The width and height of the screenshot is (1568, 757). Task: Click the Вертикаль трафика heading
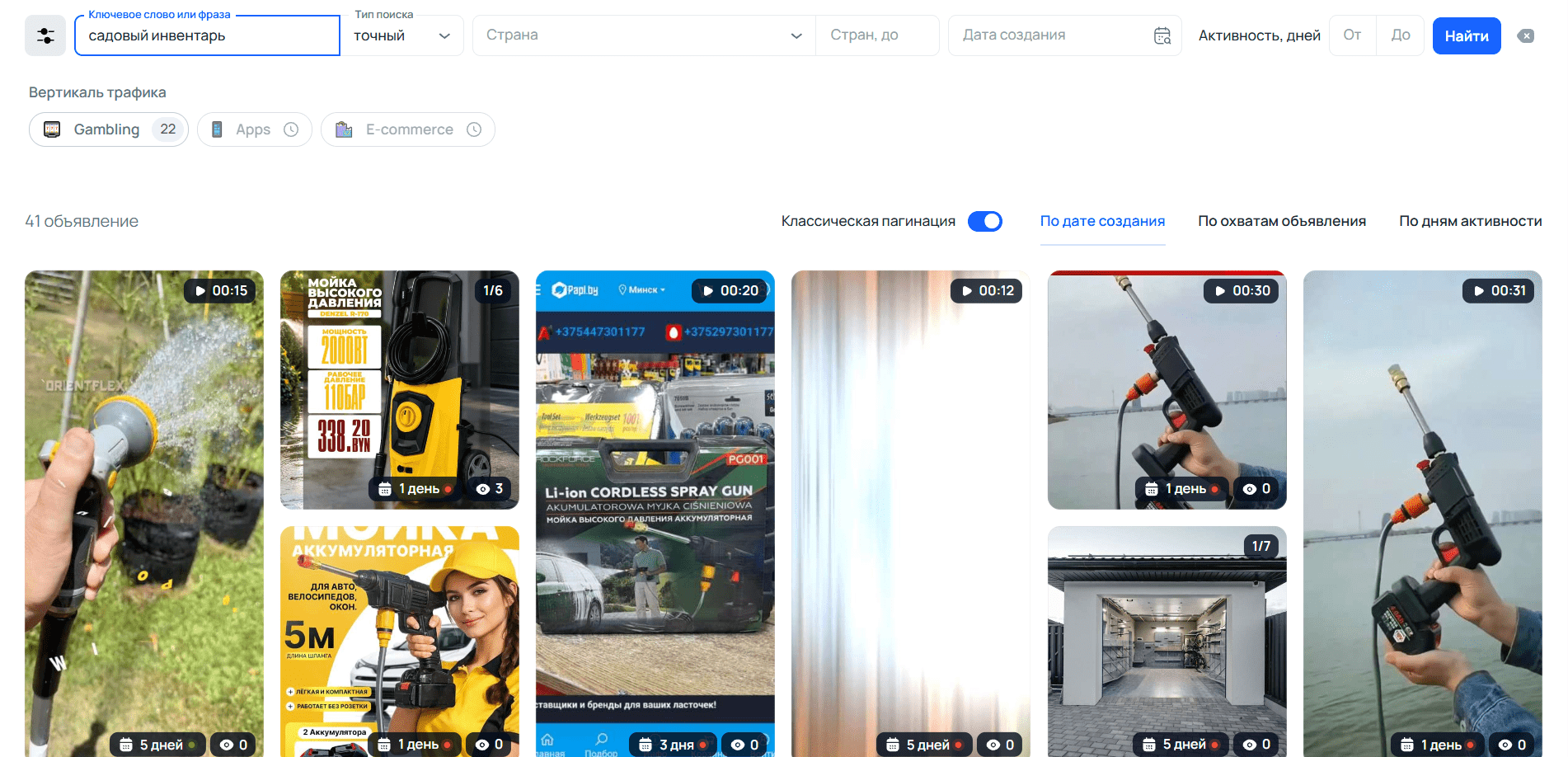tap(97, 92)
